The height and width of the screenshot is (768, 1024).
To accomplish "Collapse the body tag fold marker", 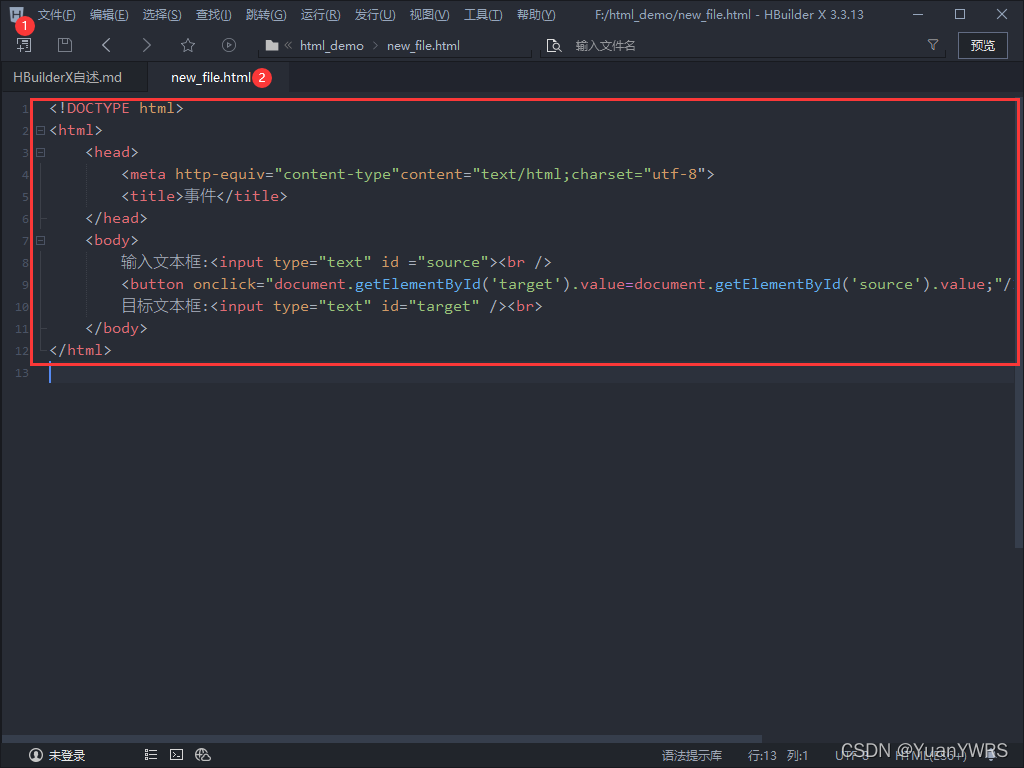I will 40,240.
